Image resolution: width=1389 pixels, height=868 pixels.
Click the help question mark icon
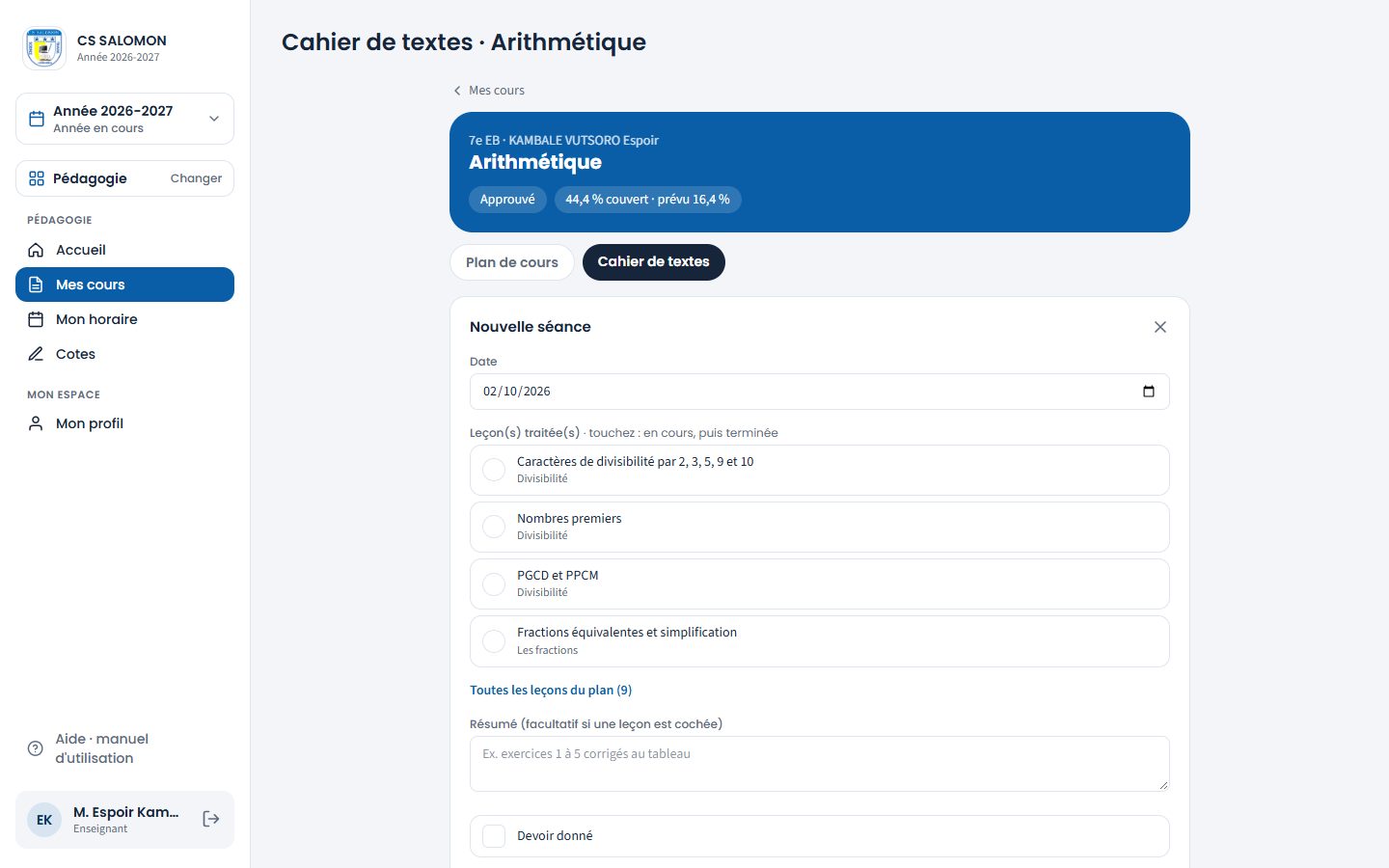(36, 748)
